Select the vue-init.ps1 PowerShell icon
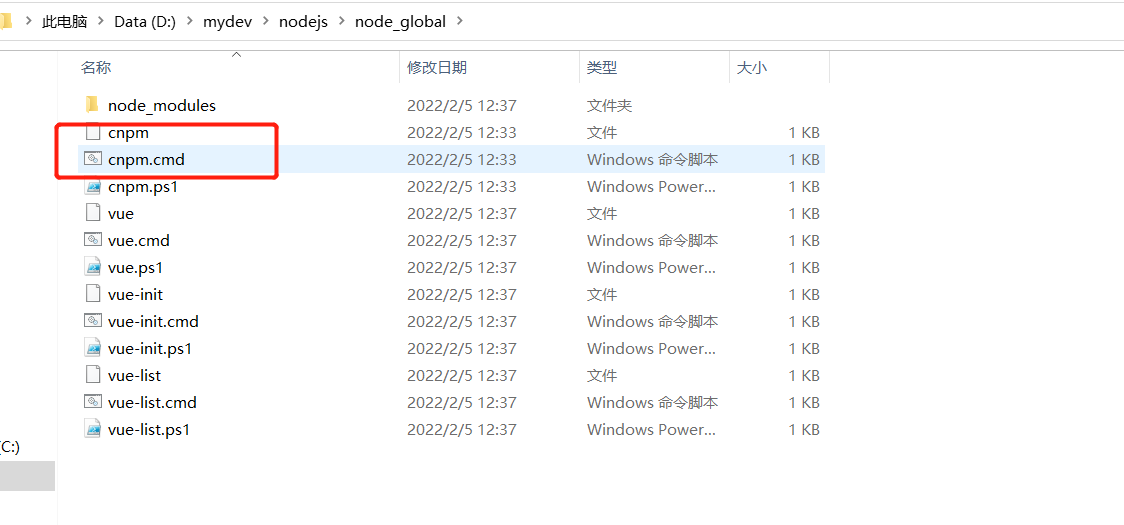 point(92,349)
